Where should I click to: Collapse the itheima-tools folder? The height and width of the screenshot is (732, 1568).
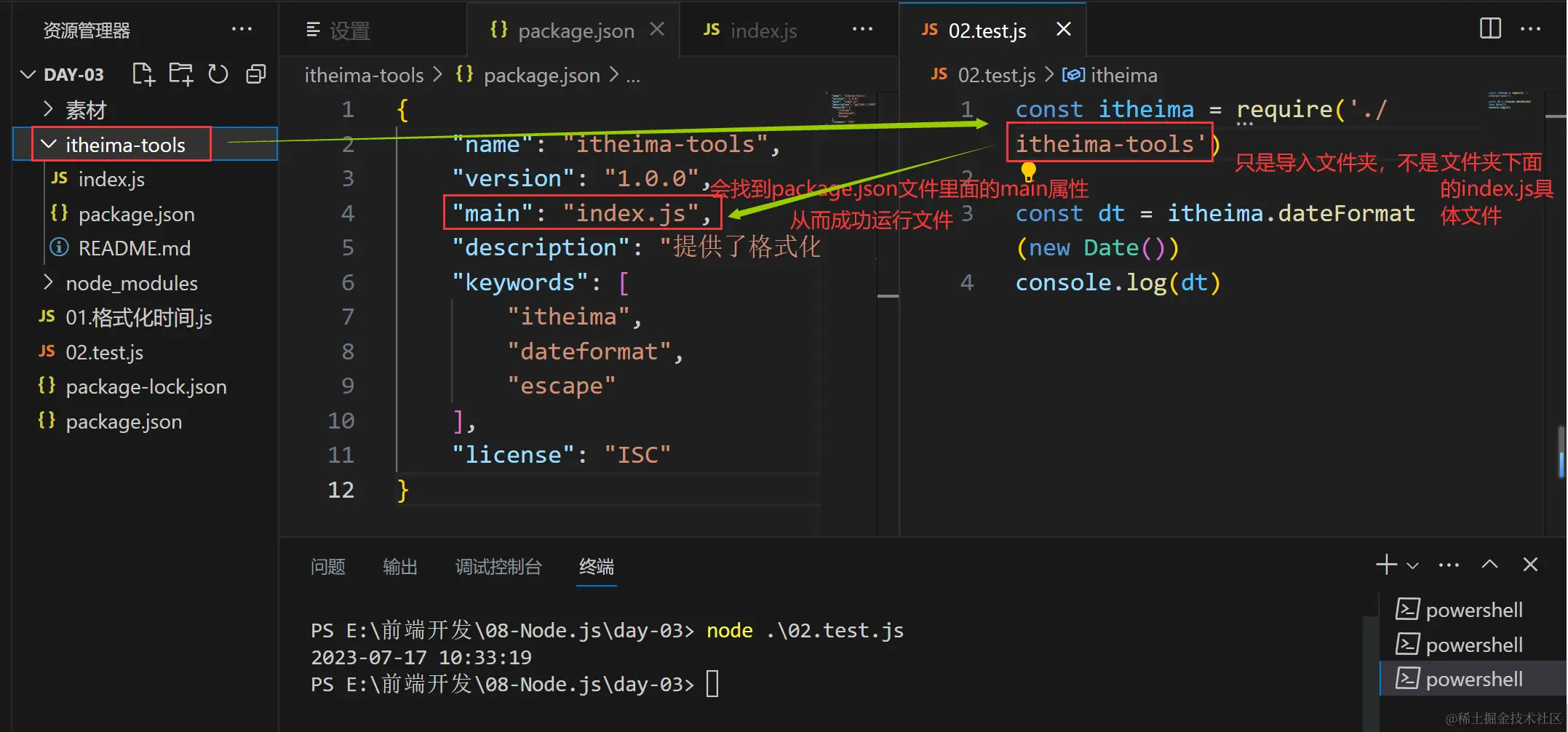point(49,144)
